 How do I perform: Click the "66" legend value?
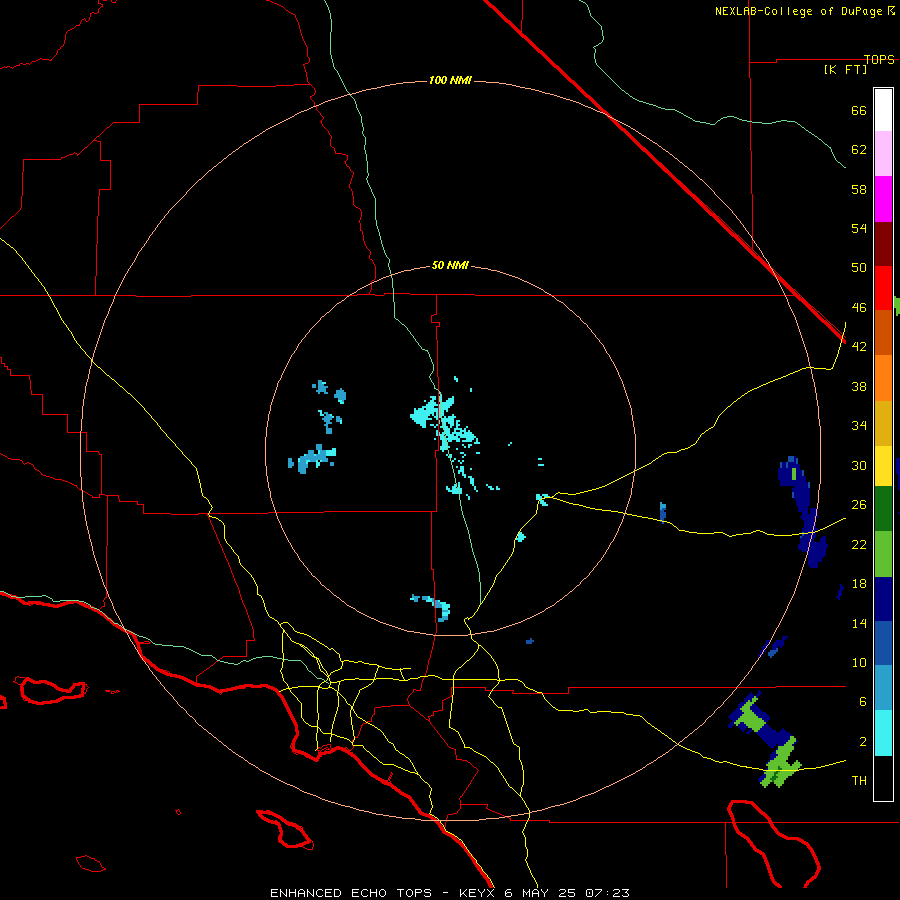[x=859, y=110]
